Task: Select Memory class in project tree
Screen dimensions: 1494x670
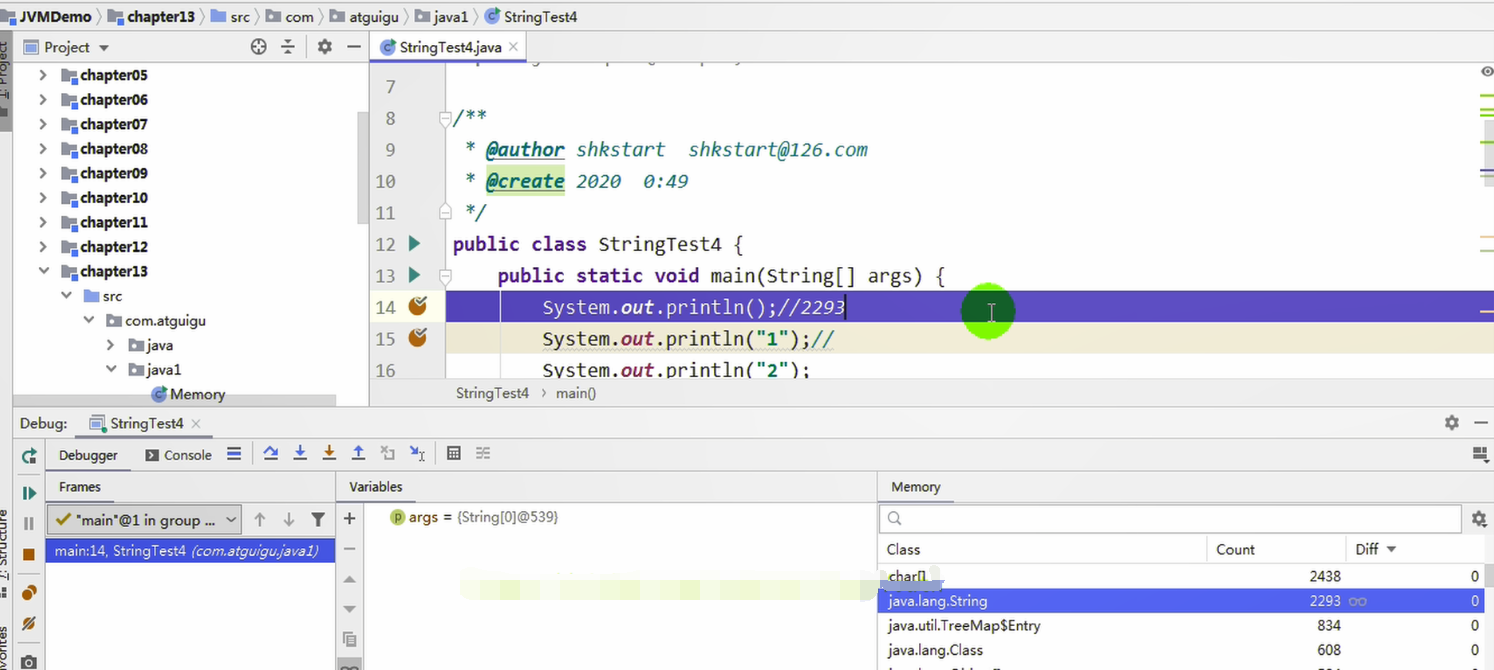Action: pos(188,395)
